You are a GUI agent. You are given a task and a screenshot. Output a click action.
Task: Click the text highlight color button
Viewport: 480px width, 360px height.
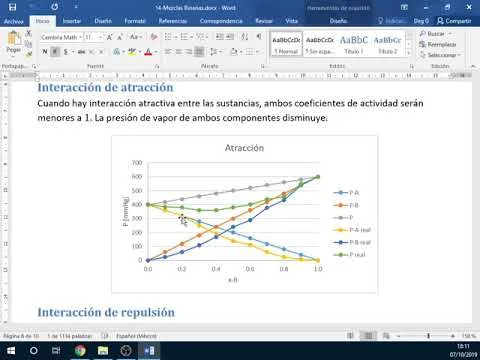tap(132, 52)
